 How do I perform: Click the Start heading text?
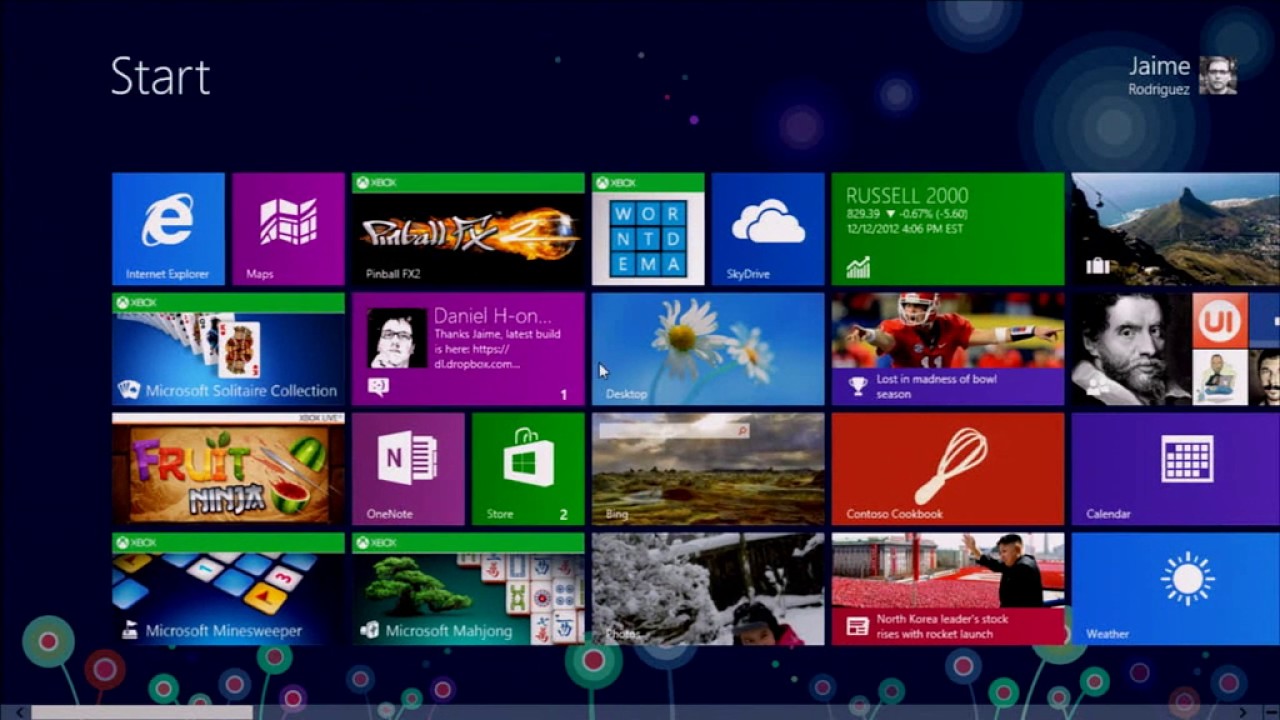[x=160, y=76]
